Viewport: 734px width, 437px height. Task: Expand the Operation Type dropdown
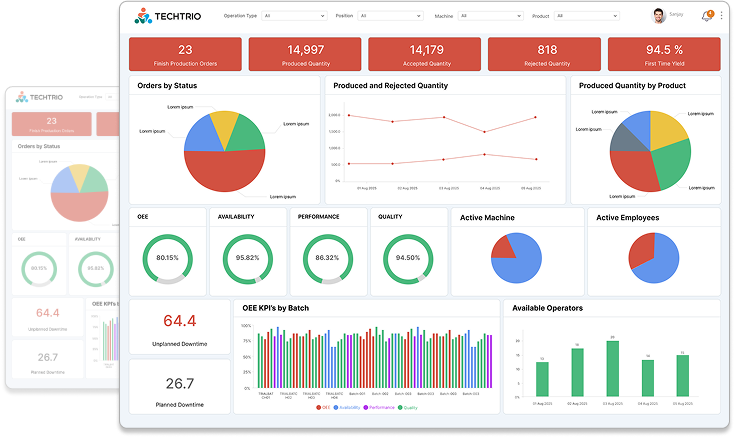pyautogui.click(x=294, y=16)
